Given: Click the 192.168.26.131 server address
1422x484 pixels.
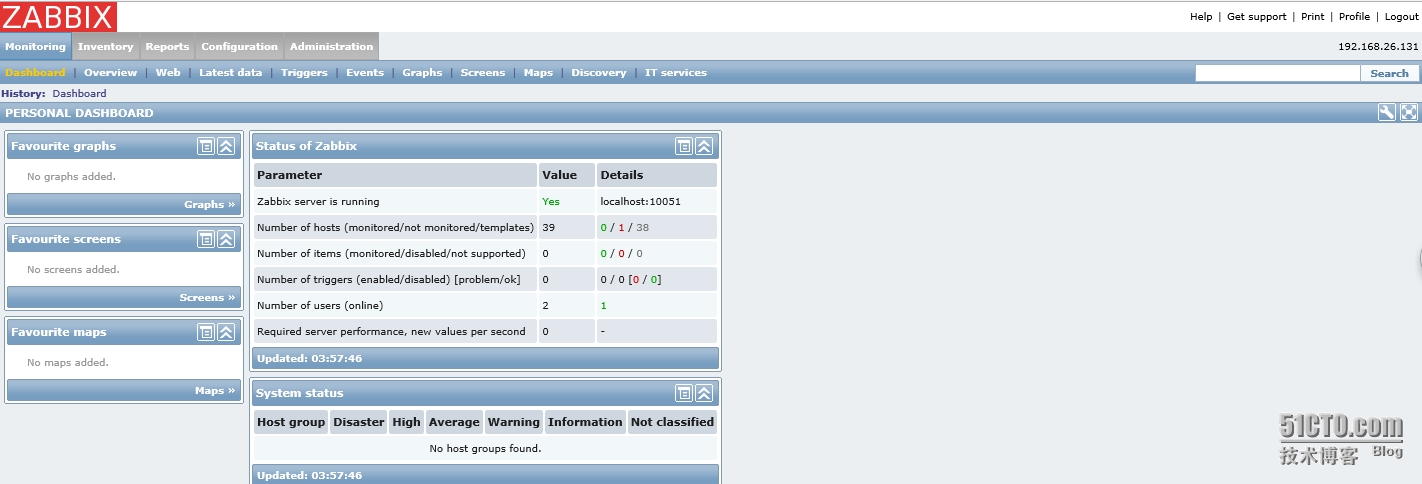Looking at the screenshot, I should 1378,47.
